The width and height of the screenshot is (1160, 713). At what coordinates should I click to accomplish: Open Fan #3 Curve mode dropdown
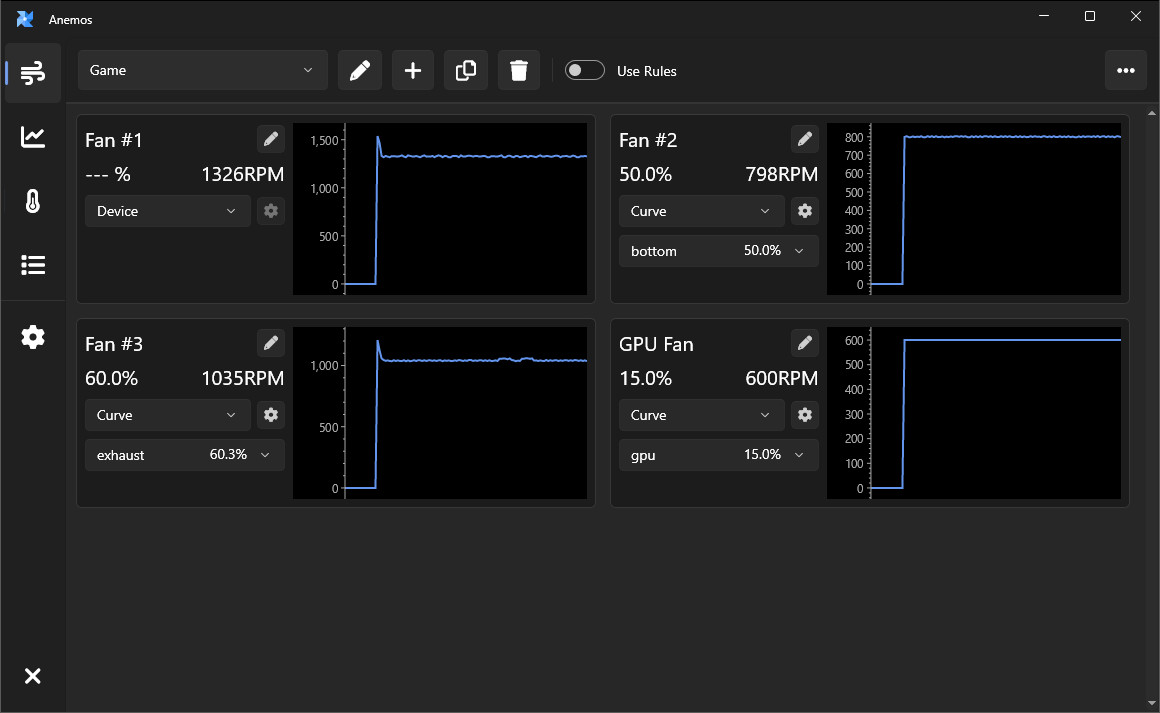click(x=168, y=415)
